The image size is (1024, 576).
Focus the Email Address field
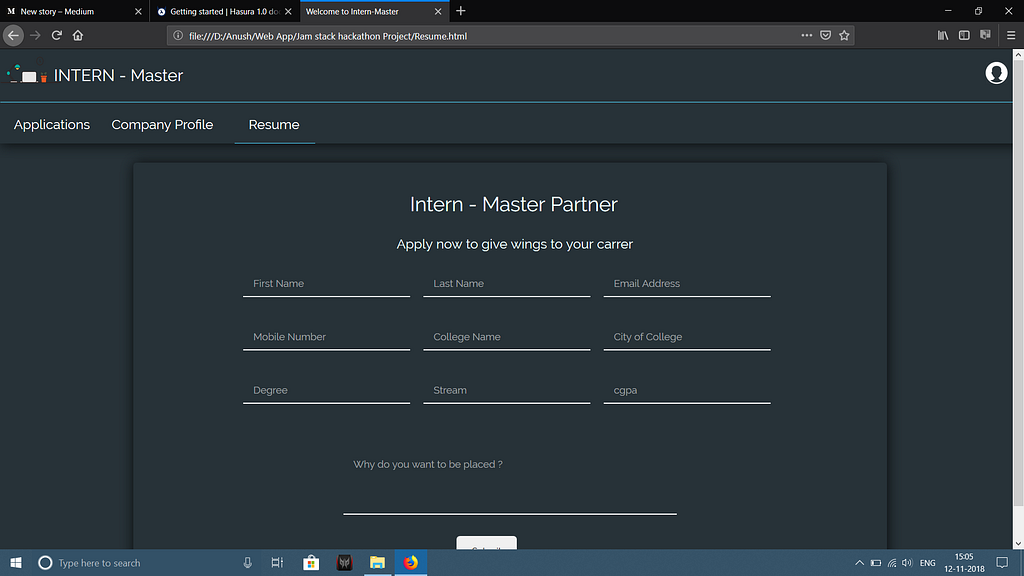687,283
